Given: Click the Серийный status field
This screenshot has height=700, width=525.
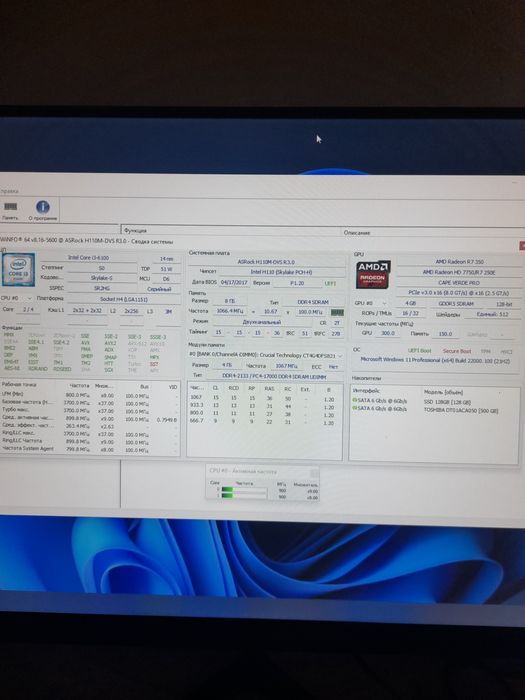Looking at the screenshot, I should tap(159, 289).
